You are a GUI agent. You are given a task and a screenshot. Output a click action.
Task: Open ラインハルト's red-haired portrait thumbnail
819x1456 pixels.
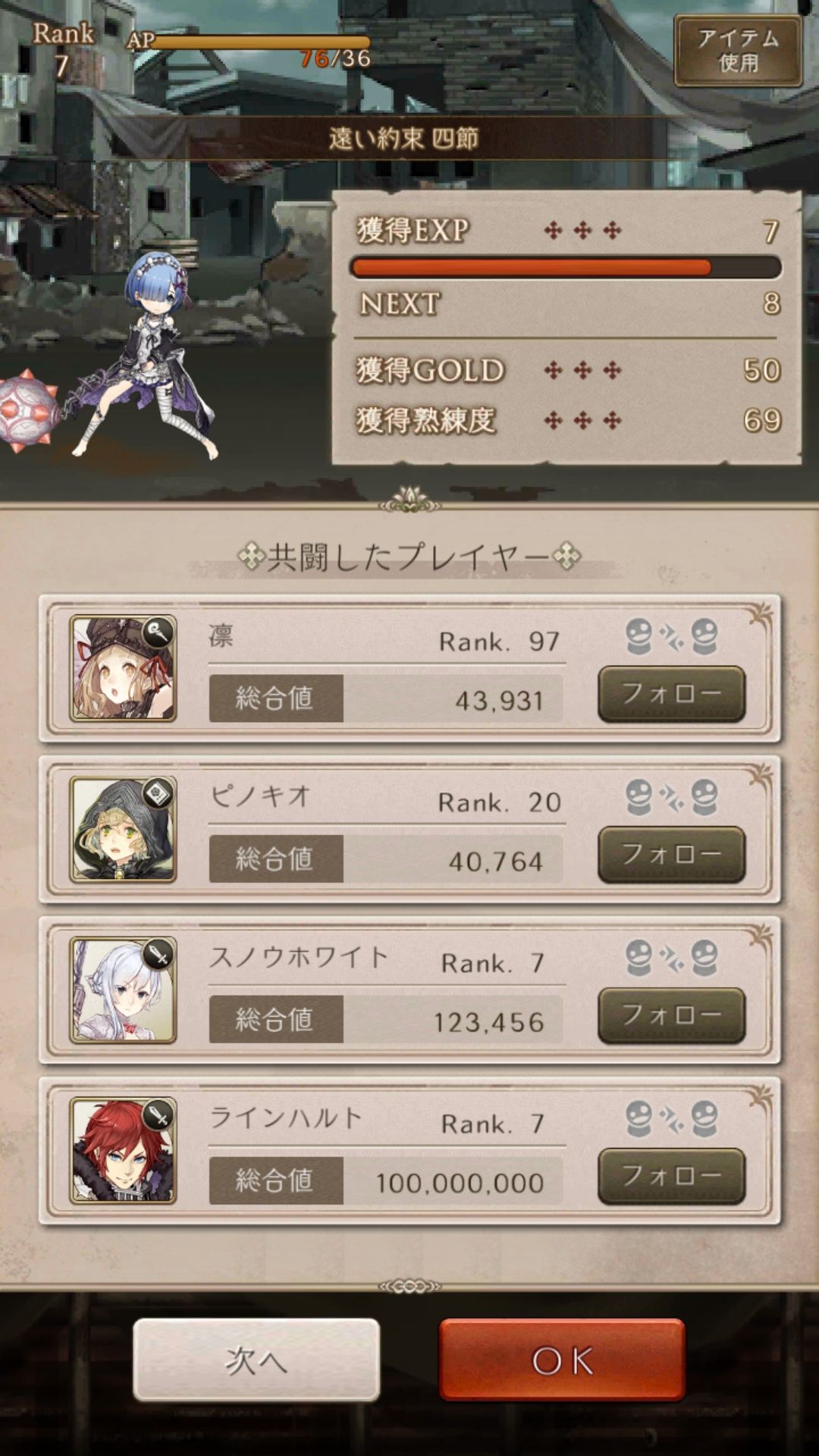point(123,1150)
